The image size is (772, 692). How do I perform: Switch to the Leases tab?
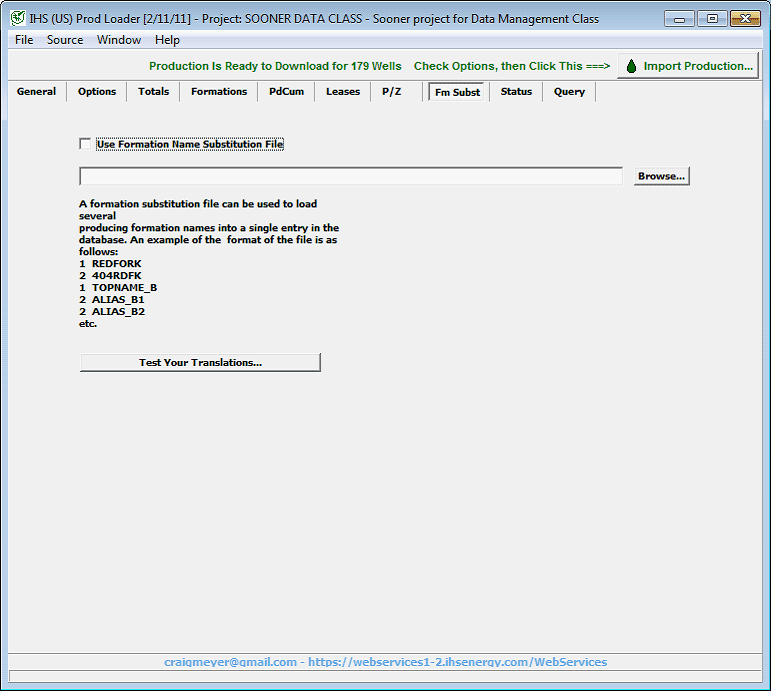point(343,92)
